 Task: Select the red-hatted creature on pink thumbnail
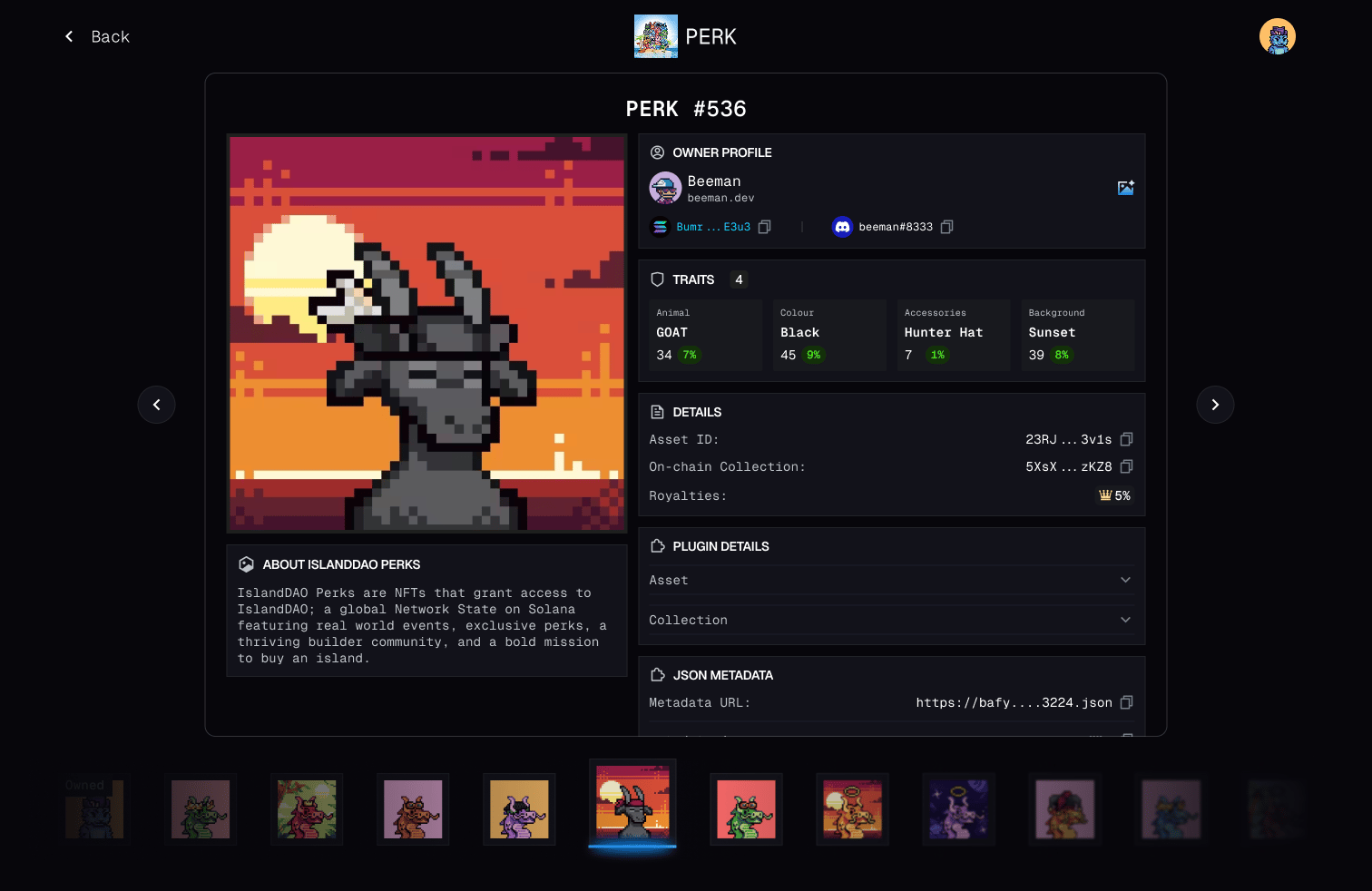coord(1064,809)
